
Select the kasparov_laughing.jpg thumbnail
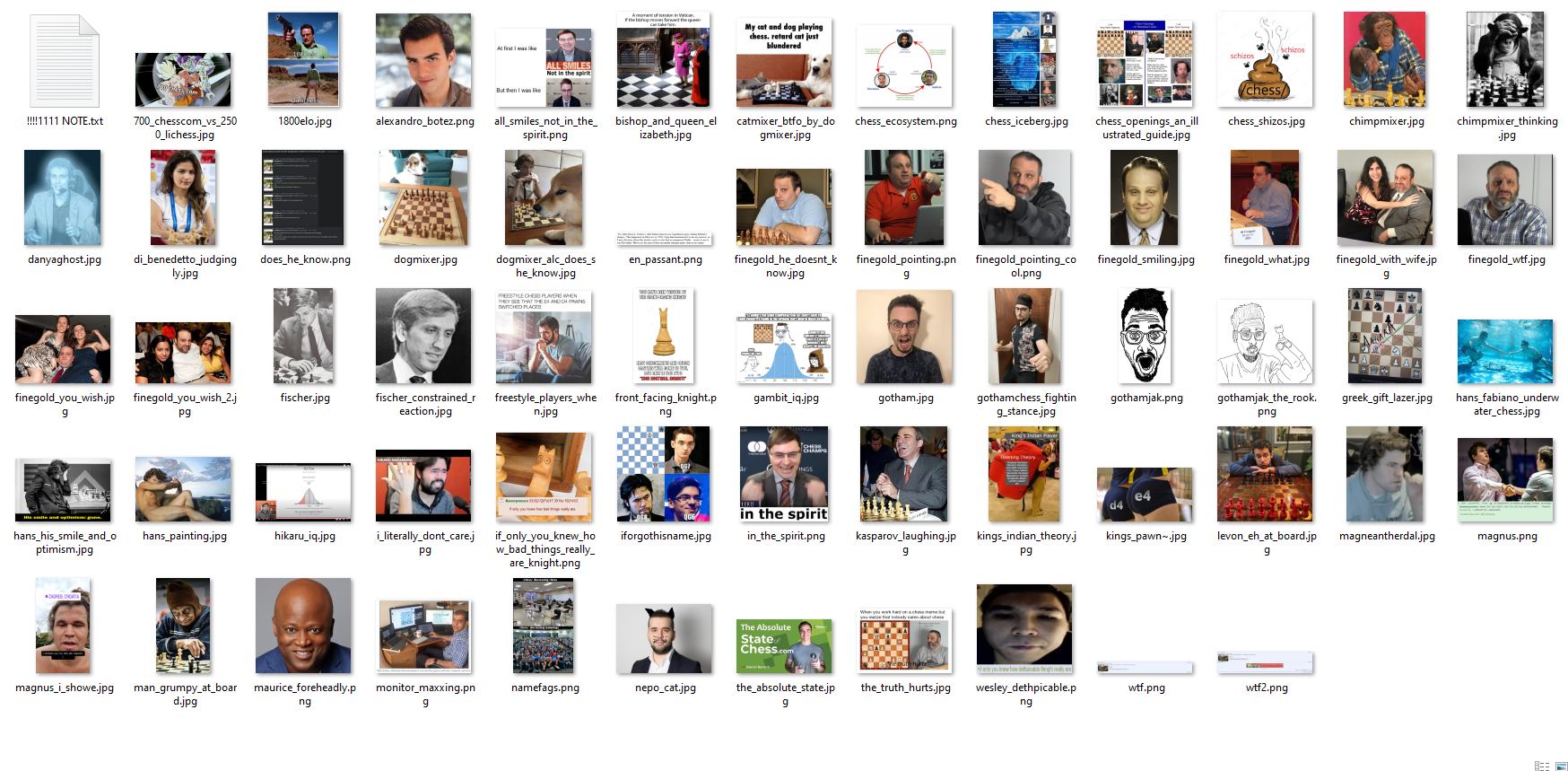pyautogui.click(x=904, y=474)
